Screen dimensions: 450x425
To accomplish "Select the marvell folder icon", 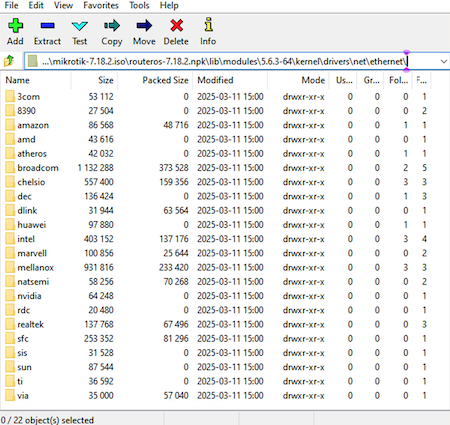I will click(10, 253).
